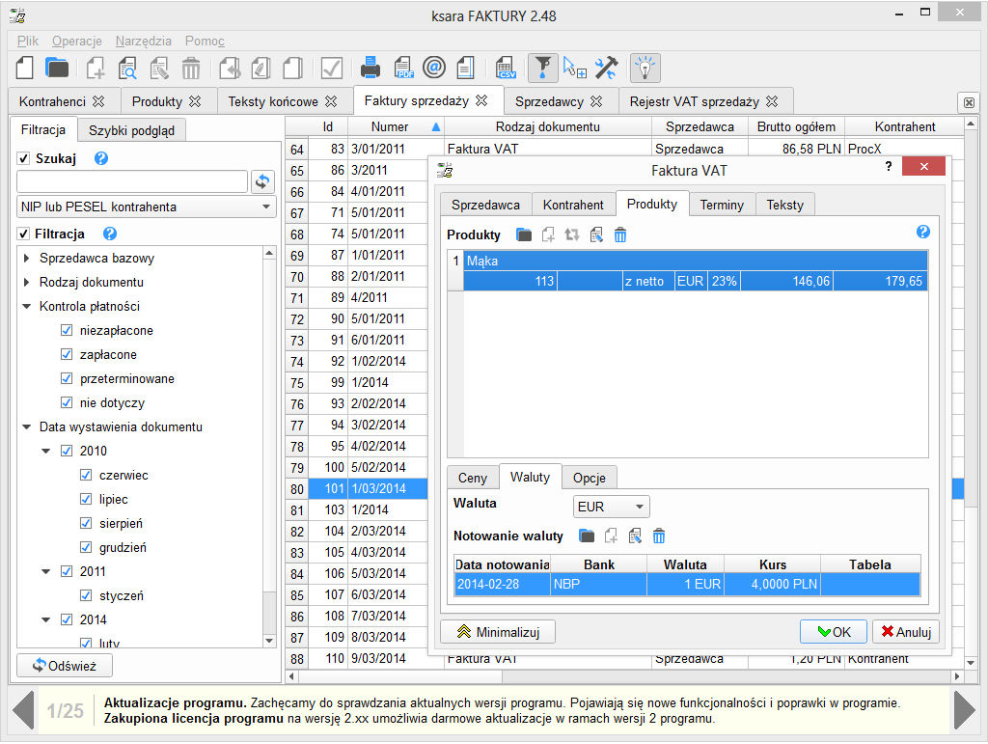The height and width of the screenshot is (744, 988).
Task: Uncheck the przeterminowane filter
Action: click(x=66, y=378)
